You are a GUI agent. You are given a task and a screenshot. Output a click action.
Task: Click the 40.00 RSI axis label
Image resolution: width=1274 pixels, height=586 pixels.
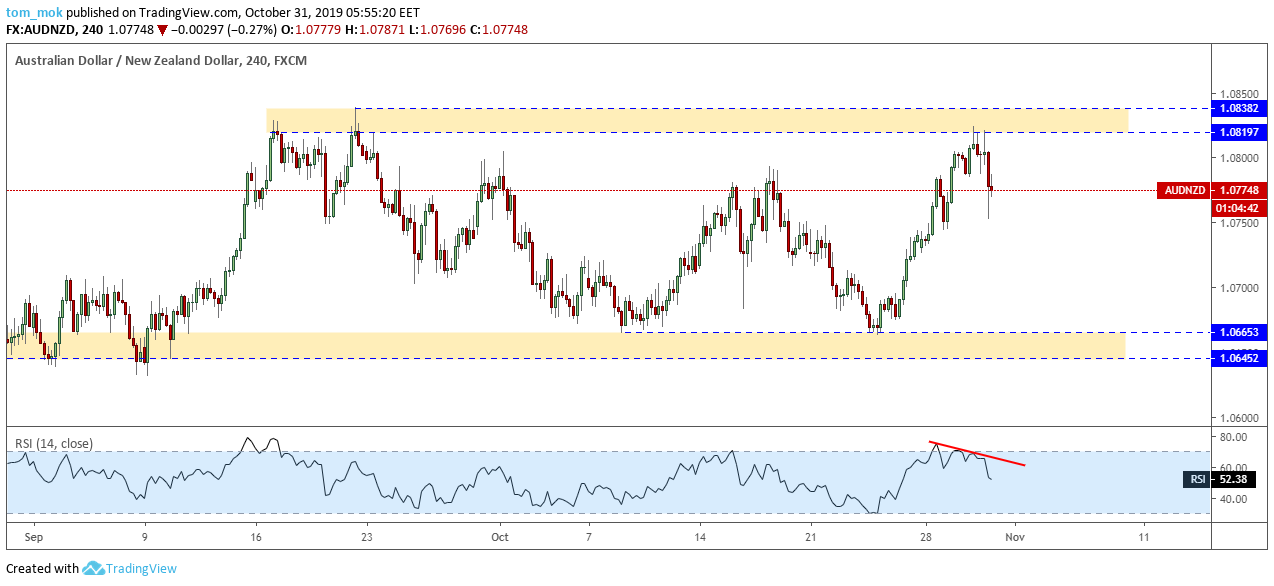pos(1232,499)
